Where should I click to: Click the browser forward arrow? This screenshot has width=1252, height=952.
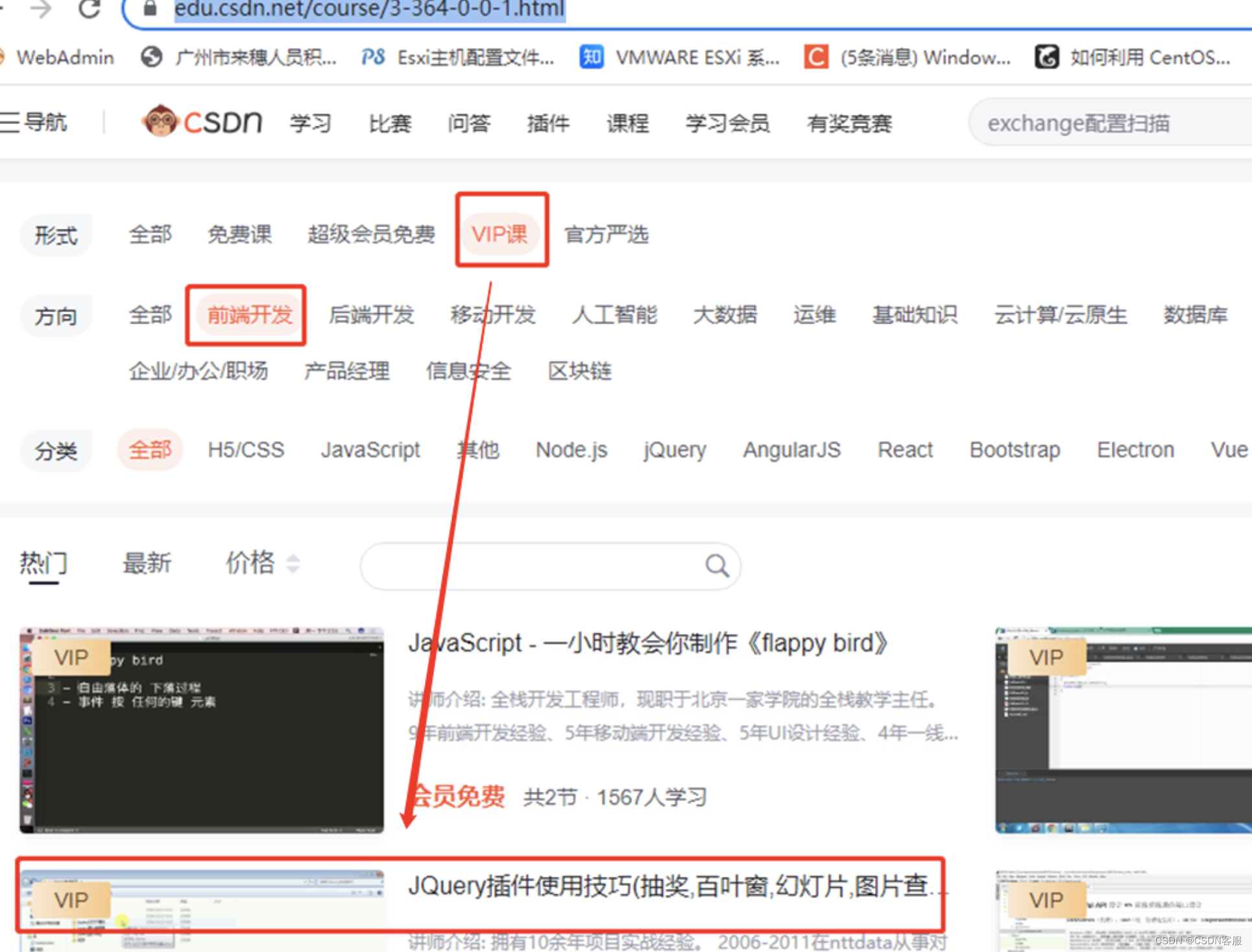click(41, 10)
